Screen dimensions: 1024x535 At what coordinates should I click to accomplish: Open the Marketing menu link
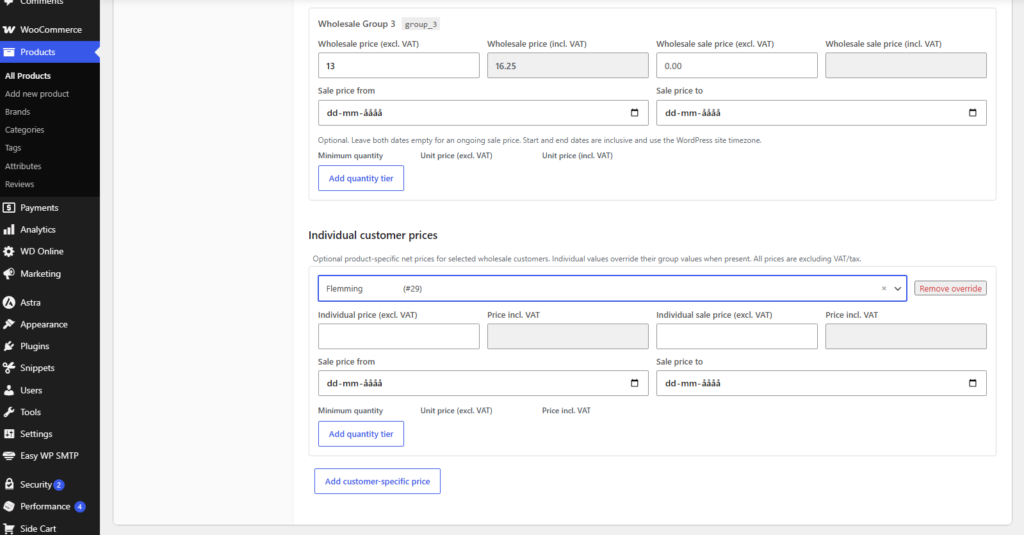point(40,274)
